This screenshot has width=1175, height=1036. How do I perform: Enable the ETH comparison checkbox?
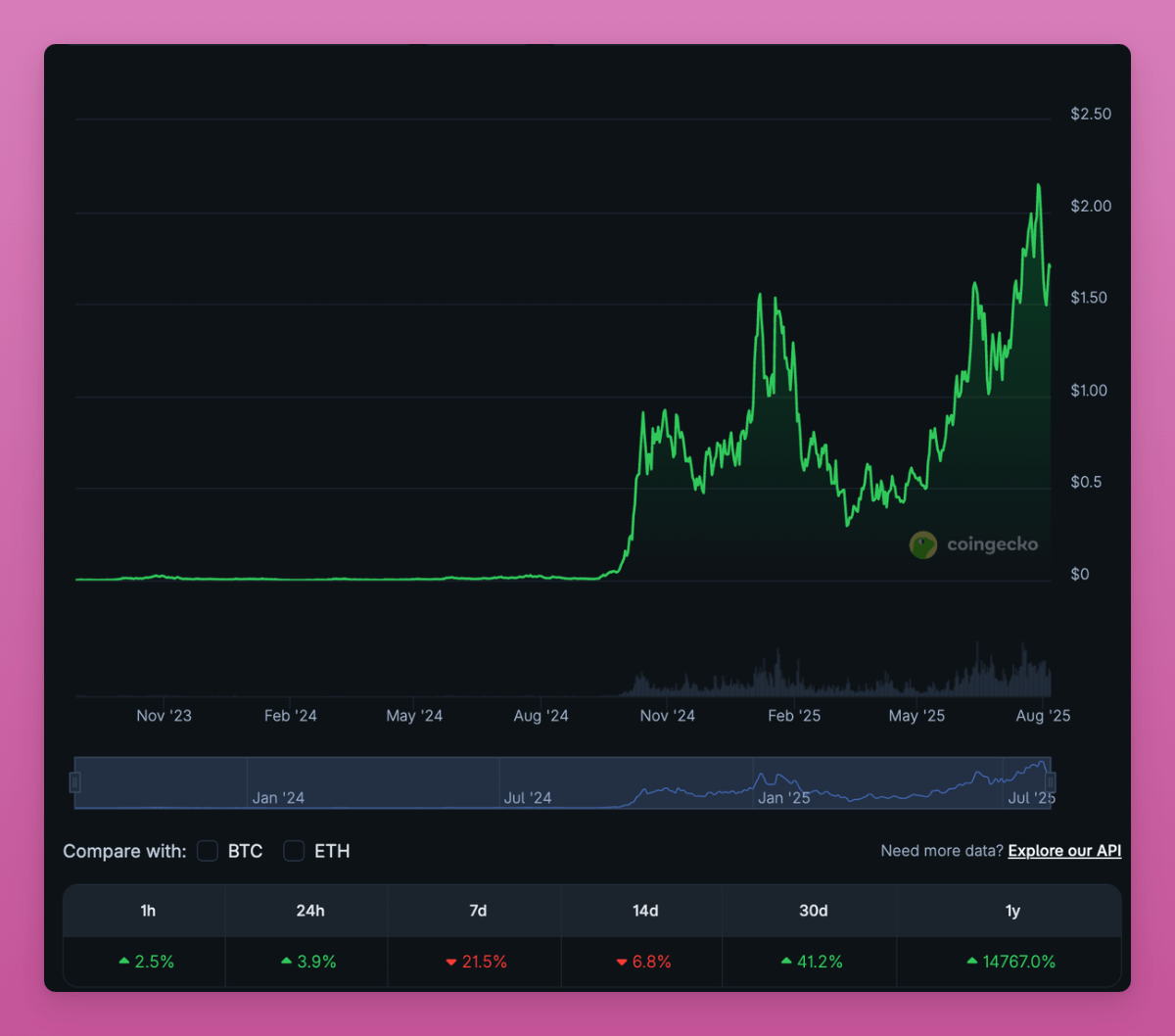(294, 851)
